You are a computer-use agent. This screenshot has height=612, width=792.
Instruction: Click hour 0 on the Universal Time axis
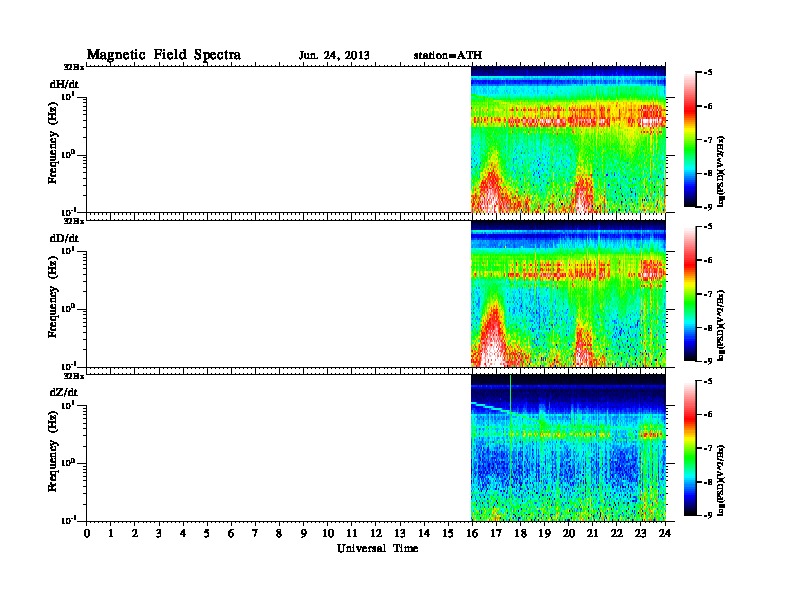point(87,533)
